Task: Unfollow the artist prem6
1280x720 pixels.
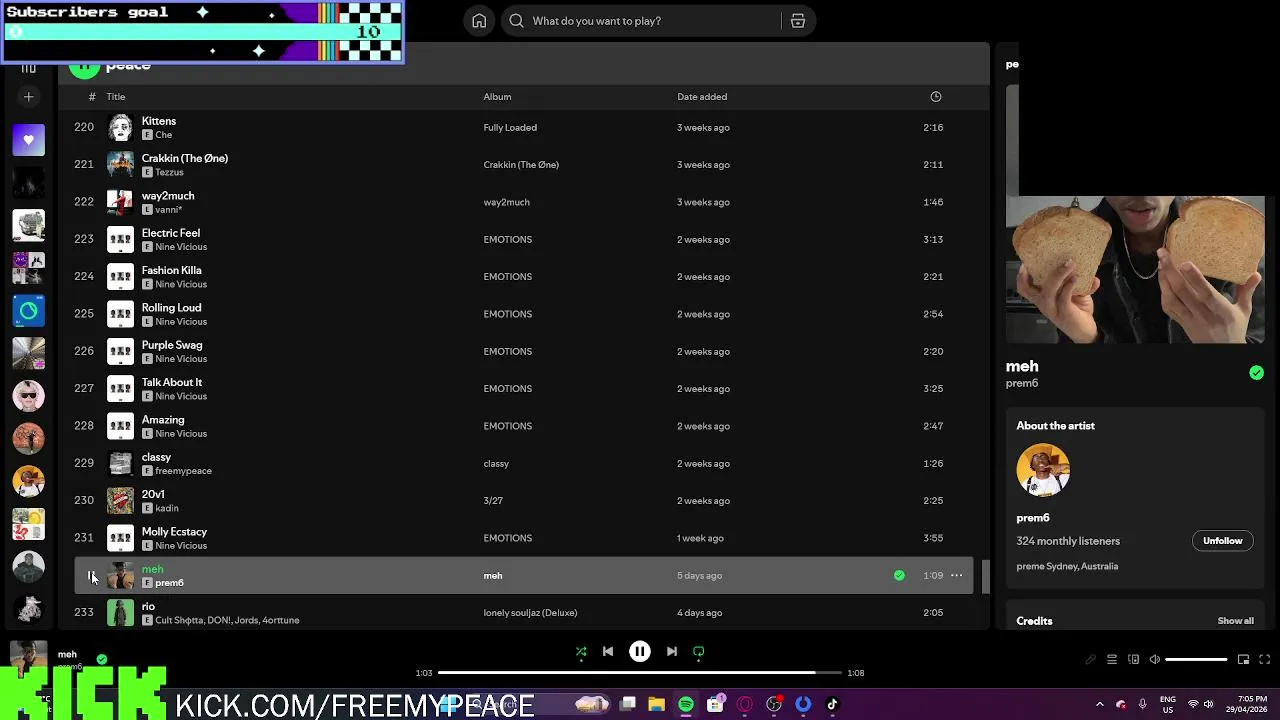Action: tap(1222, 541)
